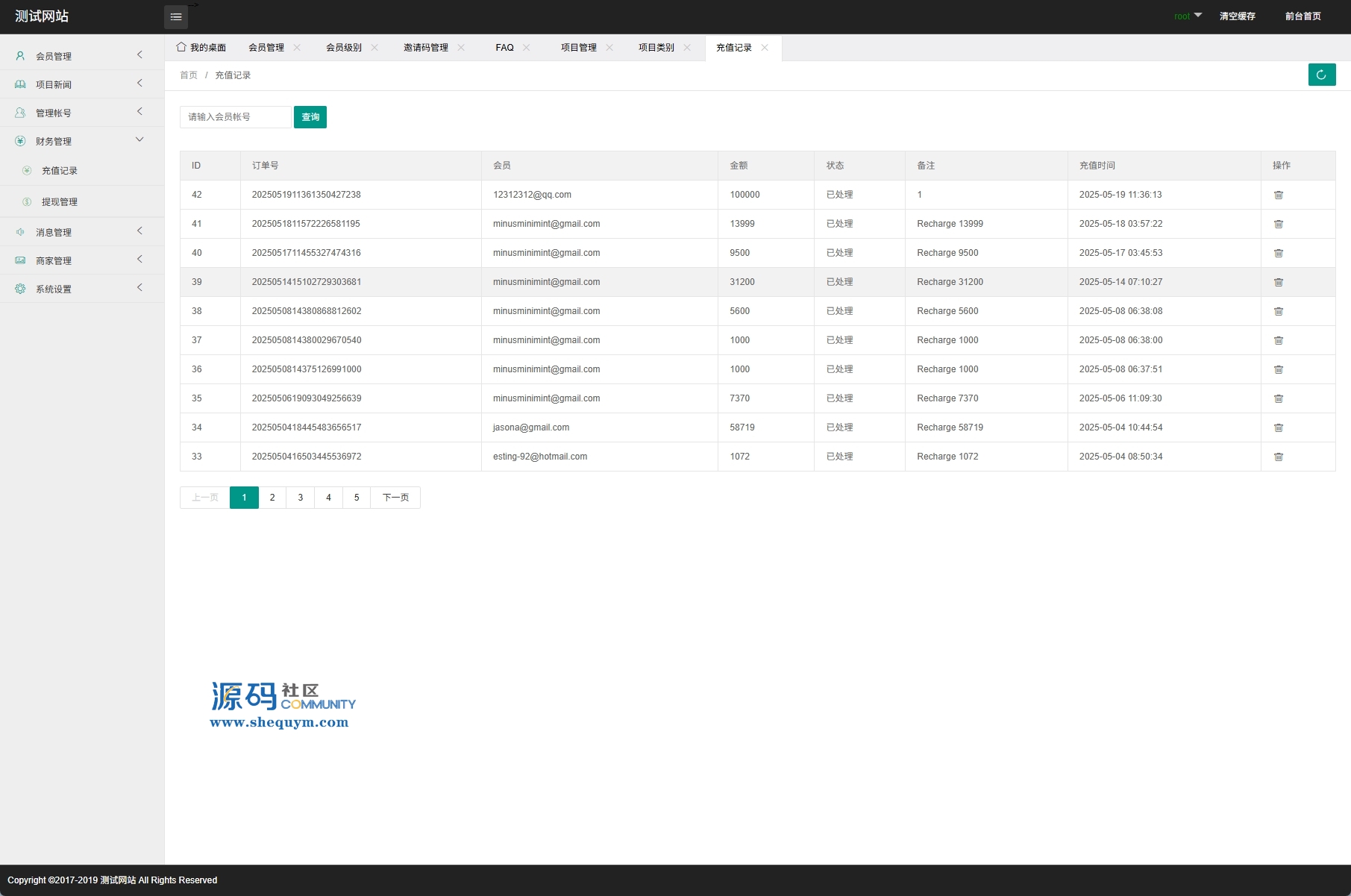1351x896 pixels.
Task: Click trash icon for record ID 33
Action: (1278, 457)
